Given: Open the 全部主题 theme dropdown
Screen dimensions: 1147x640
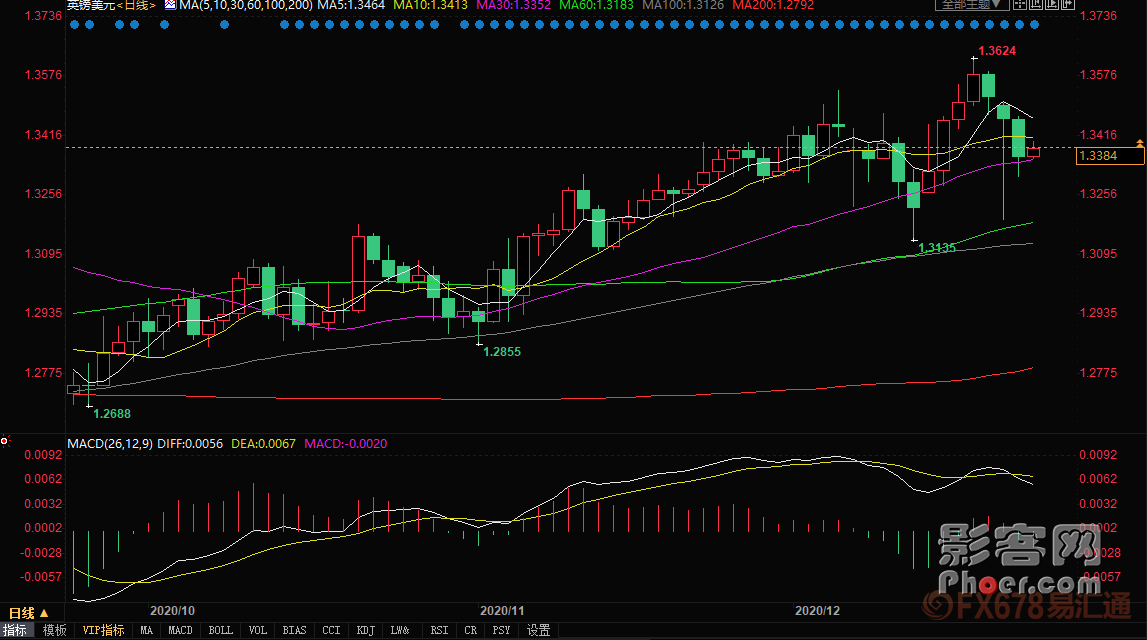Looking at the screenshot, I should pyautogui.click(x=971, y=4).
